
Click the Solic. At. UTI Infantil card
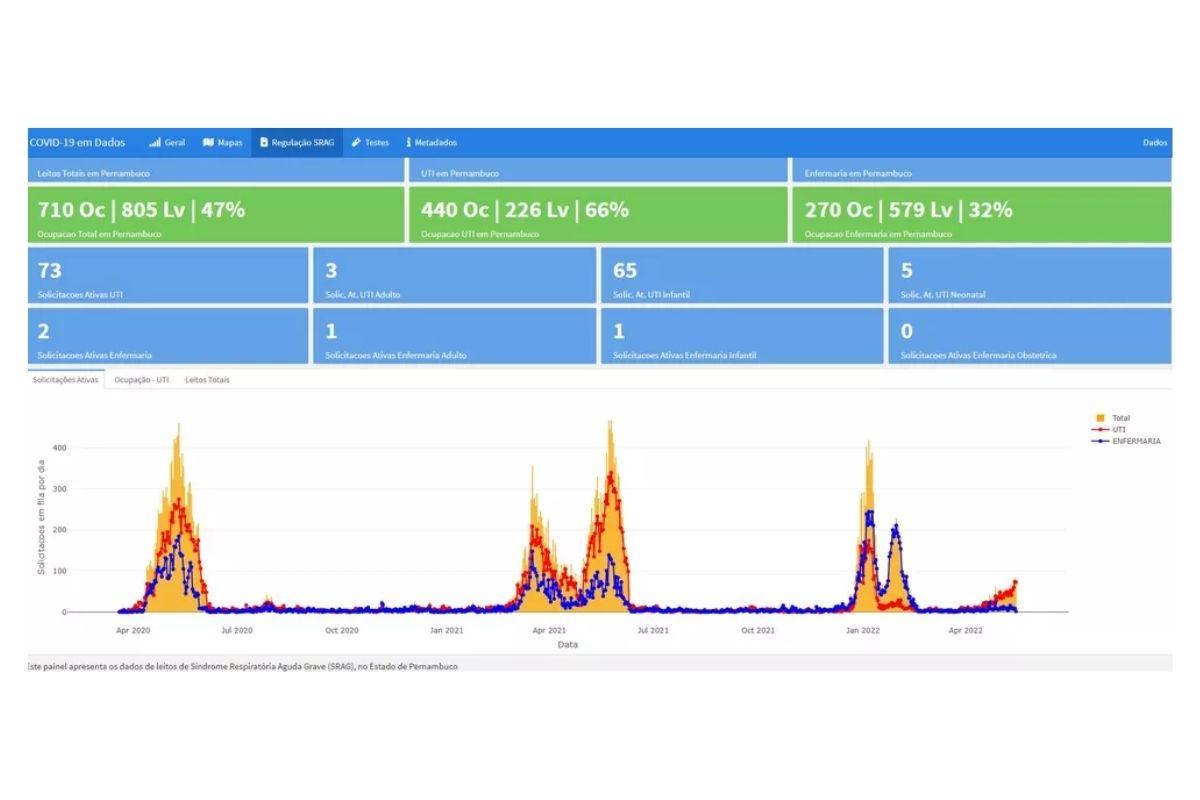[741, 276]
